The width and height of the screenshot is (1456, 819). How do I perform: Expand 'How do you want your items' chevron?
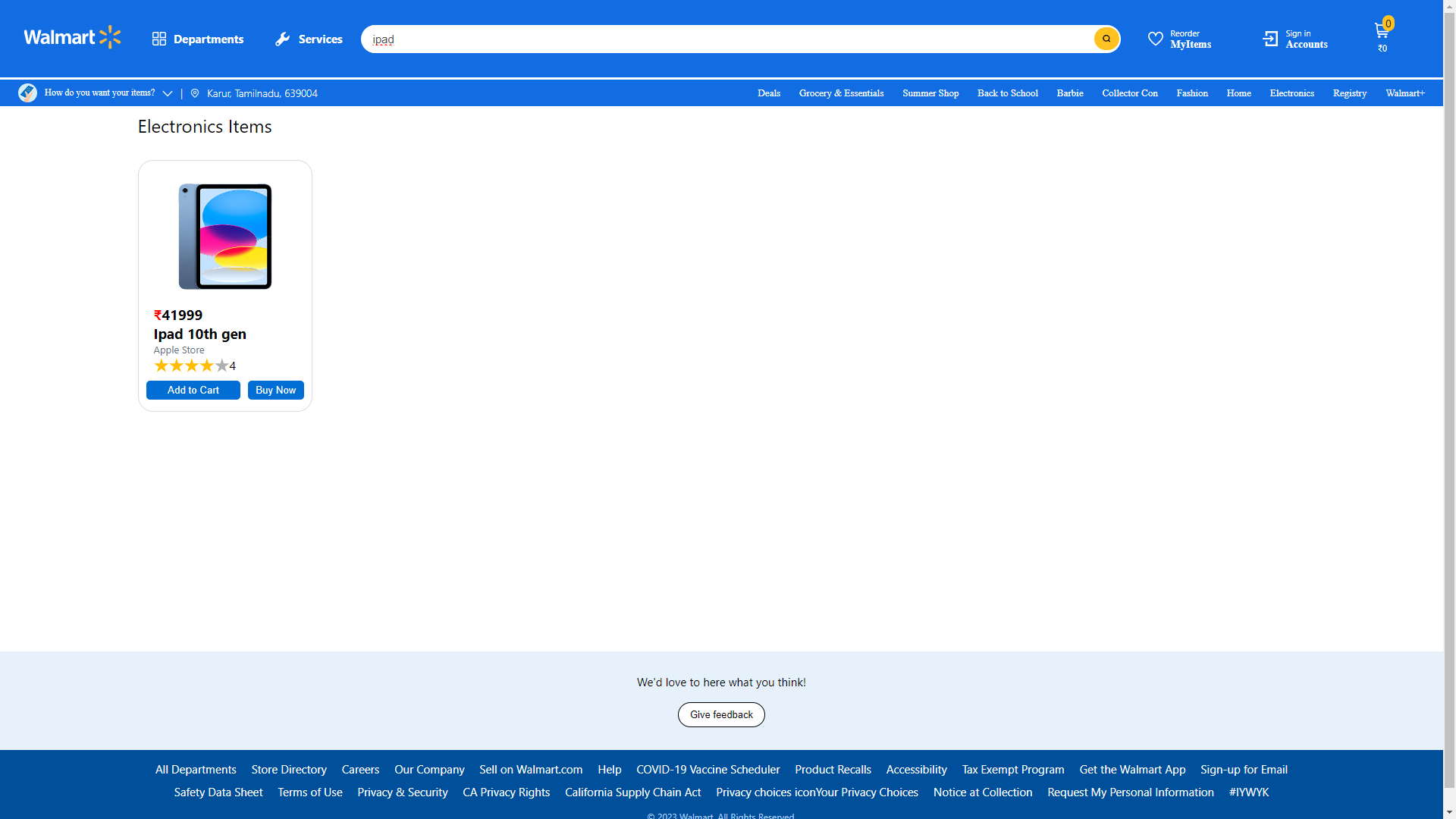pyautogui.click(x=168, y=93)
